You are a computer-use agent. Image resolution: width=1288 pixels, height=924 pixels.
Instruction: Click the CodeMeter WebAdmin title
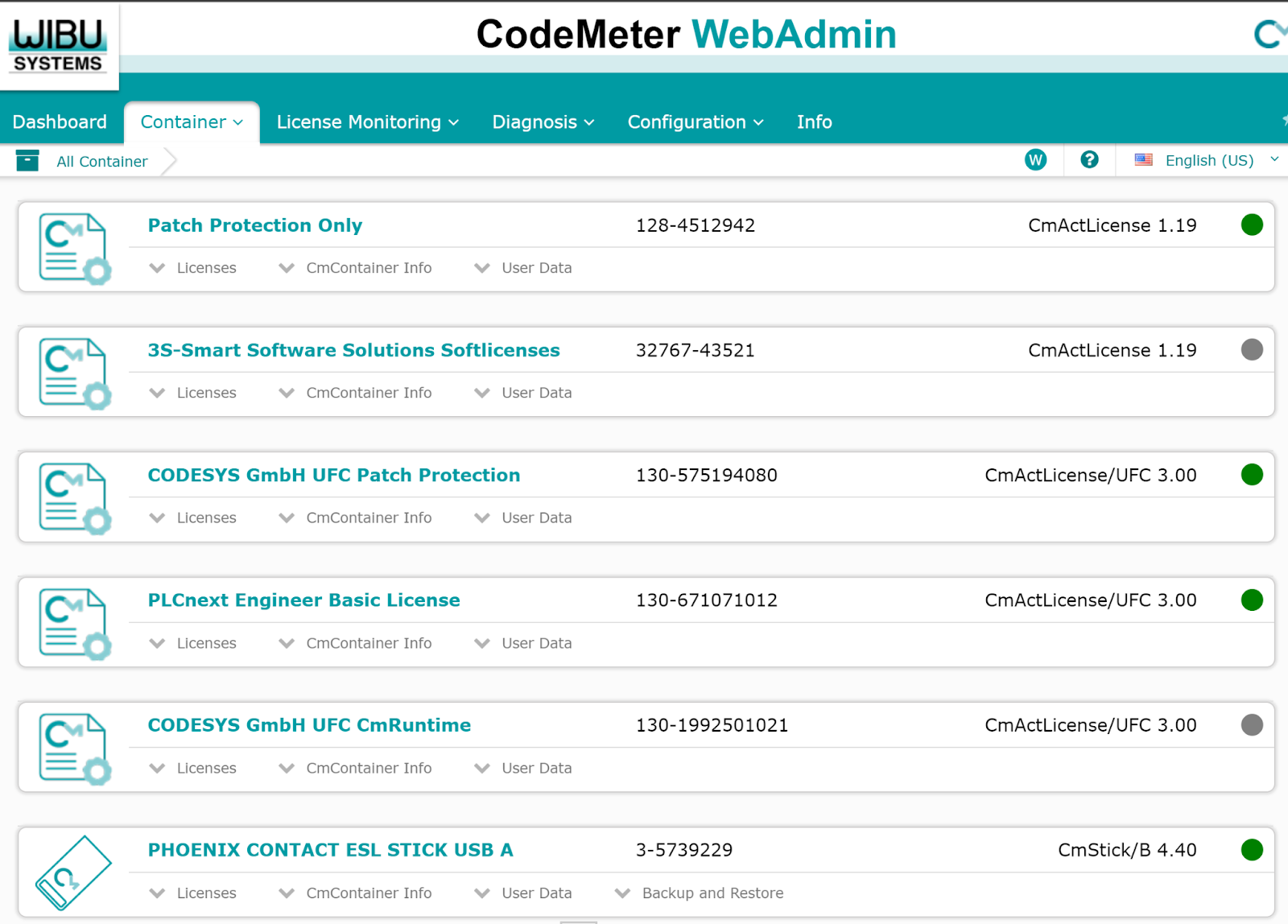tap(687, 34)
